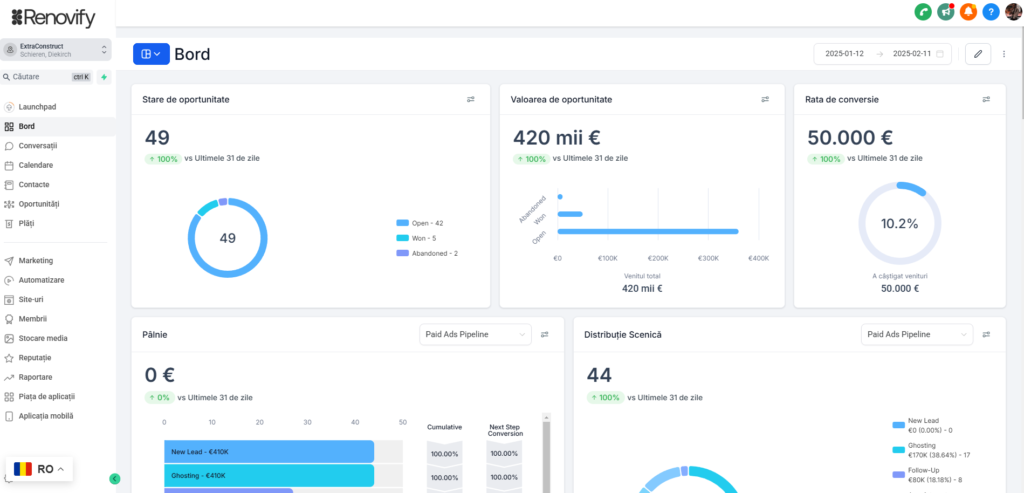The height and width of the screenshot is (493, 1024).
Task: Click the Renovify logo
Action: (x=52, y=18)
